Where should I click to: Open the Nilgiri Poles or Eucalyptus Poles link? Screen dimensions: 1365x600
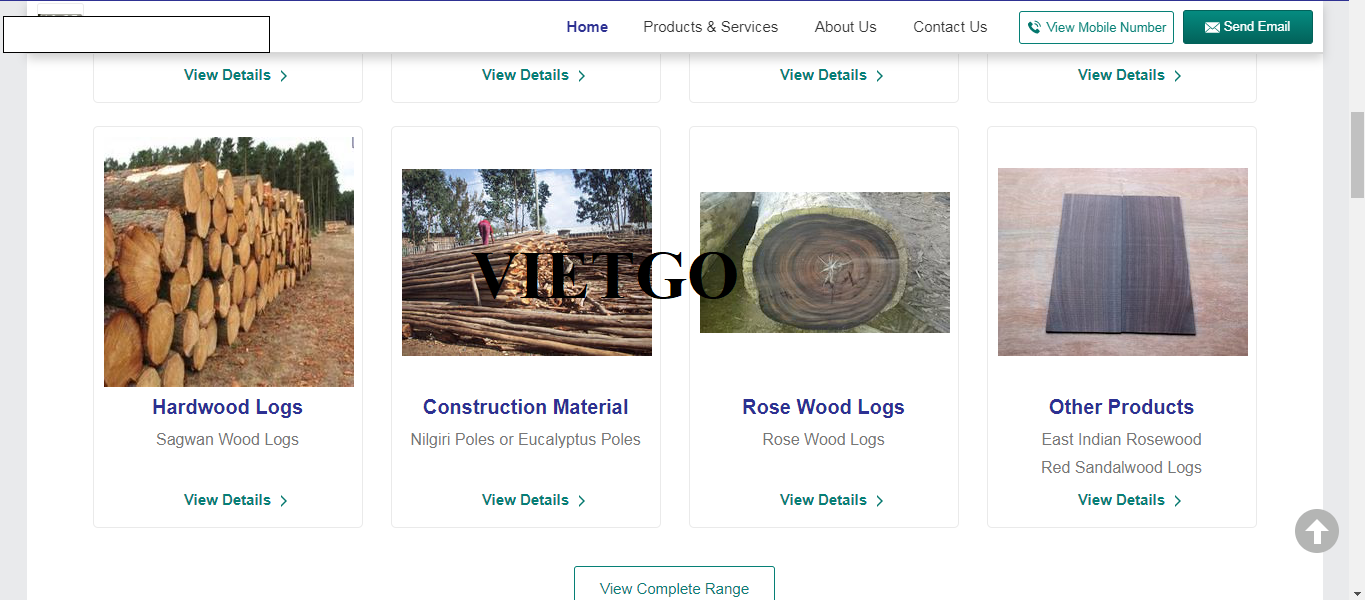click(x=525, y=439)
